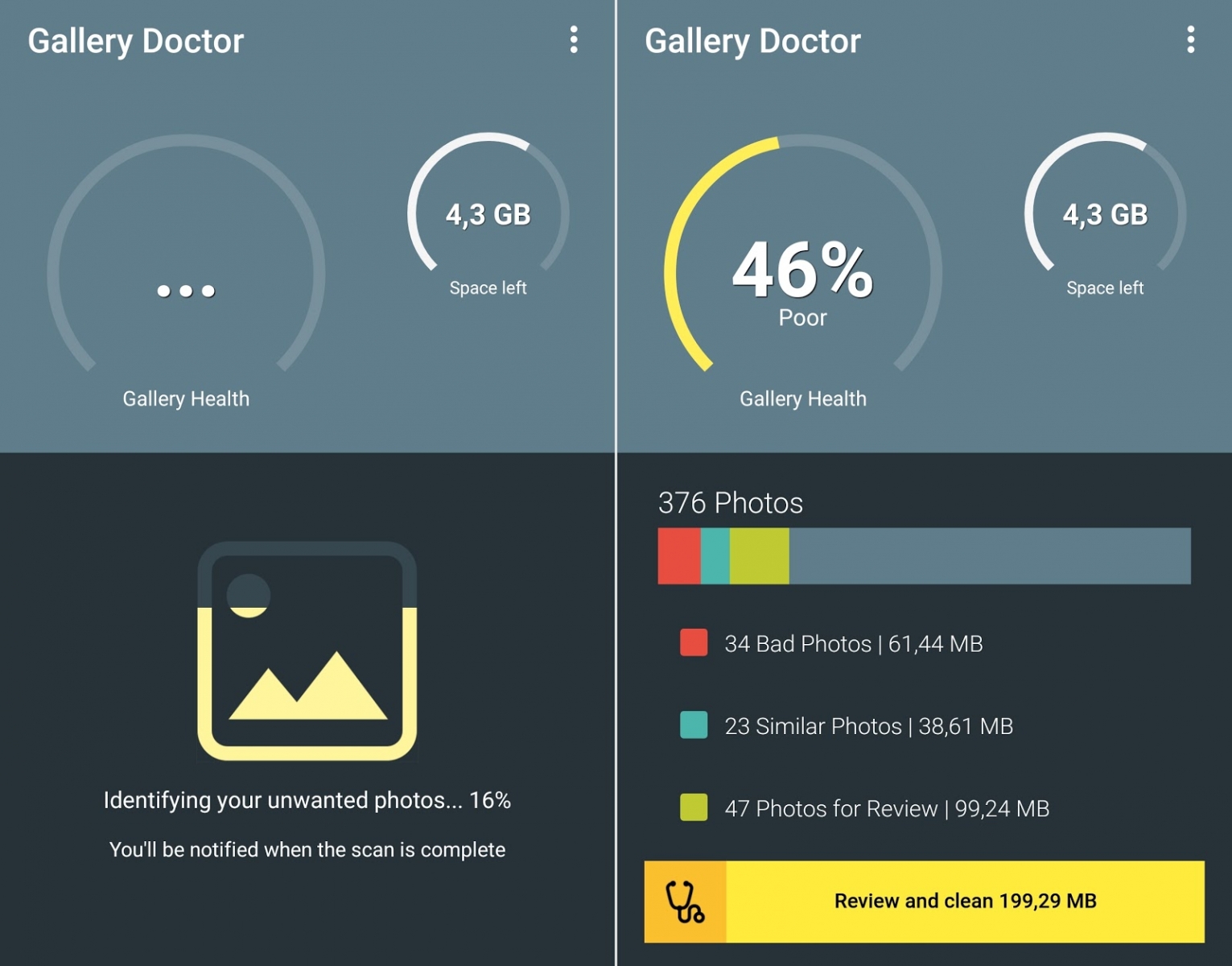
Task: Open 47 Photos for Review entry
Action: coord(887,808)
